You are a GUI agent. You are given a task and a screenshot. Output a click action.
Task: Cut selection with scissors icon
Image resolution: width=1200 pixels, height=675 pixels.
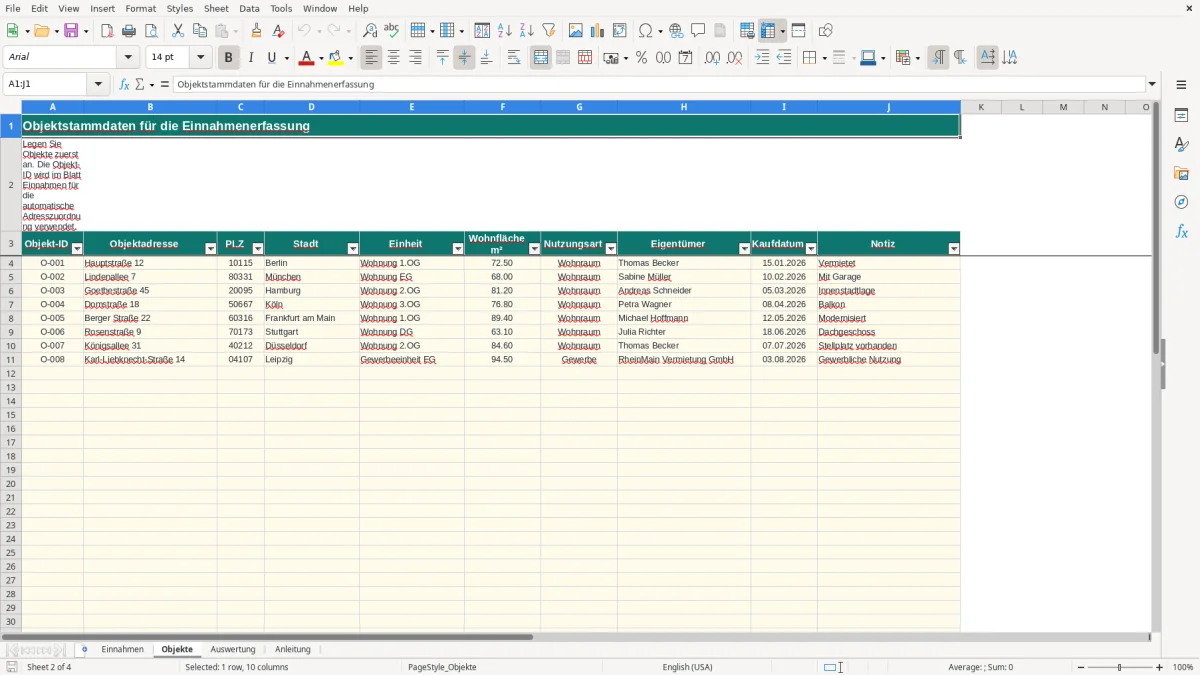[178, 31]
